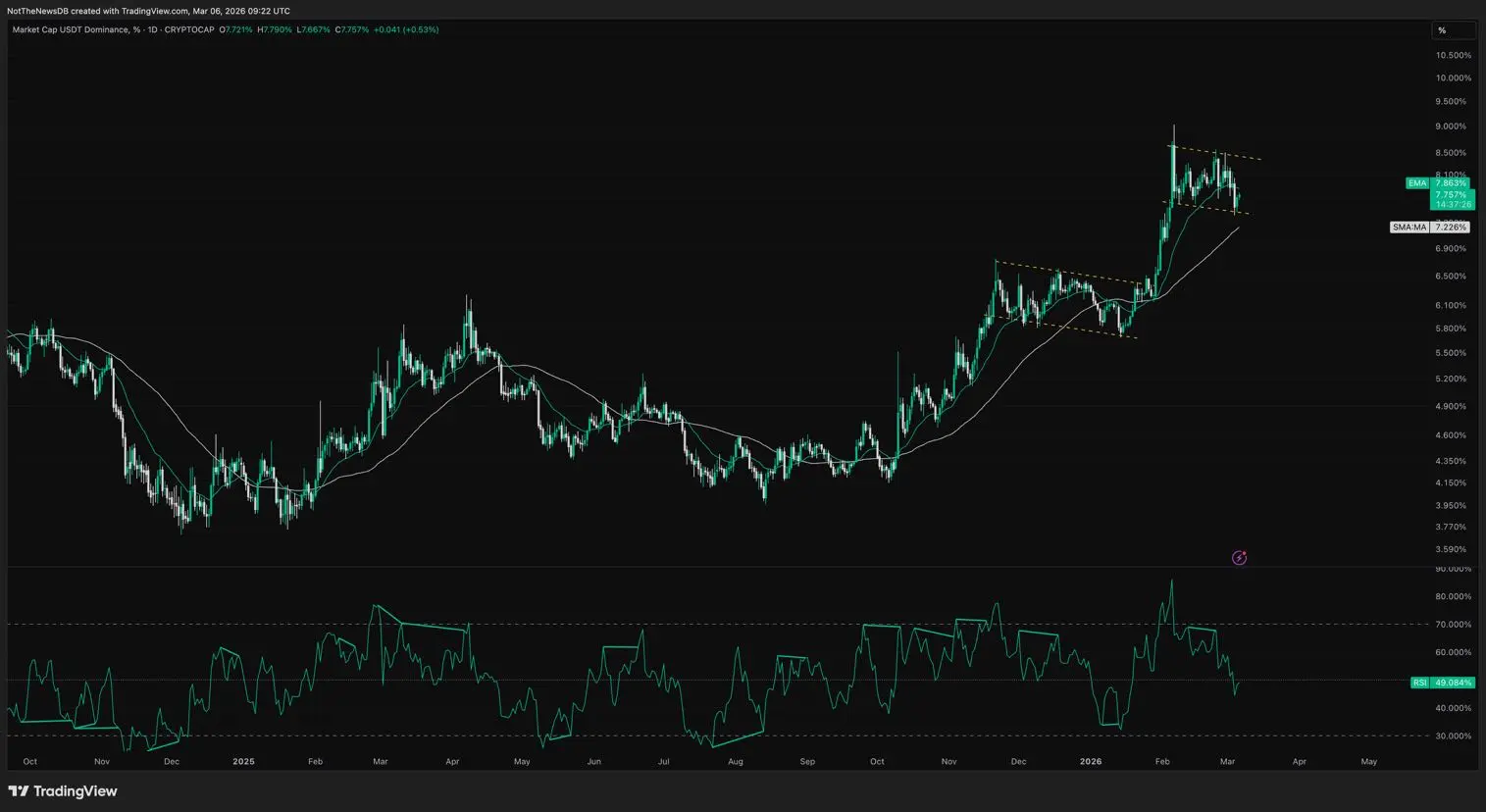Click the 8.500% price axis label
This screenshot has height=812, width=1486.
(x=1451, y=153)
